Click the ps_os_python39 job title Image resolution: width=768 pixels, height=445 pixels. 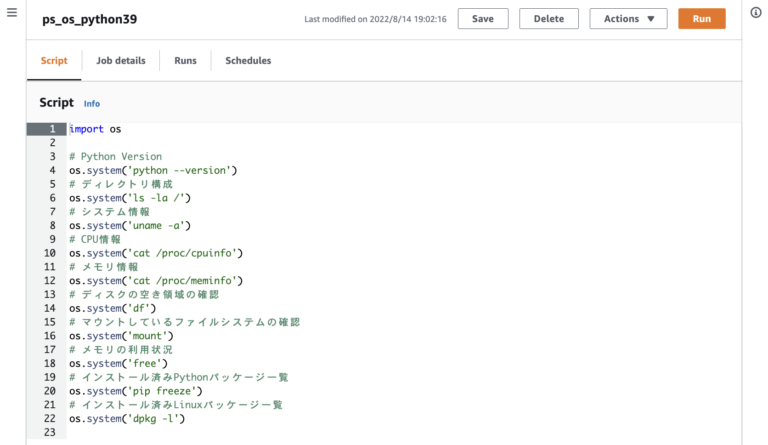click(x=90, y=20)
